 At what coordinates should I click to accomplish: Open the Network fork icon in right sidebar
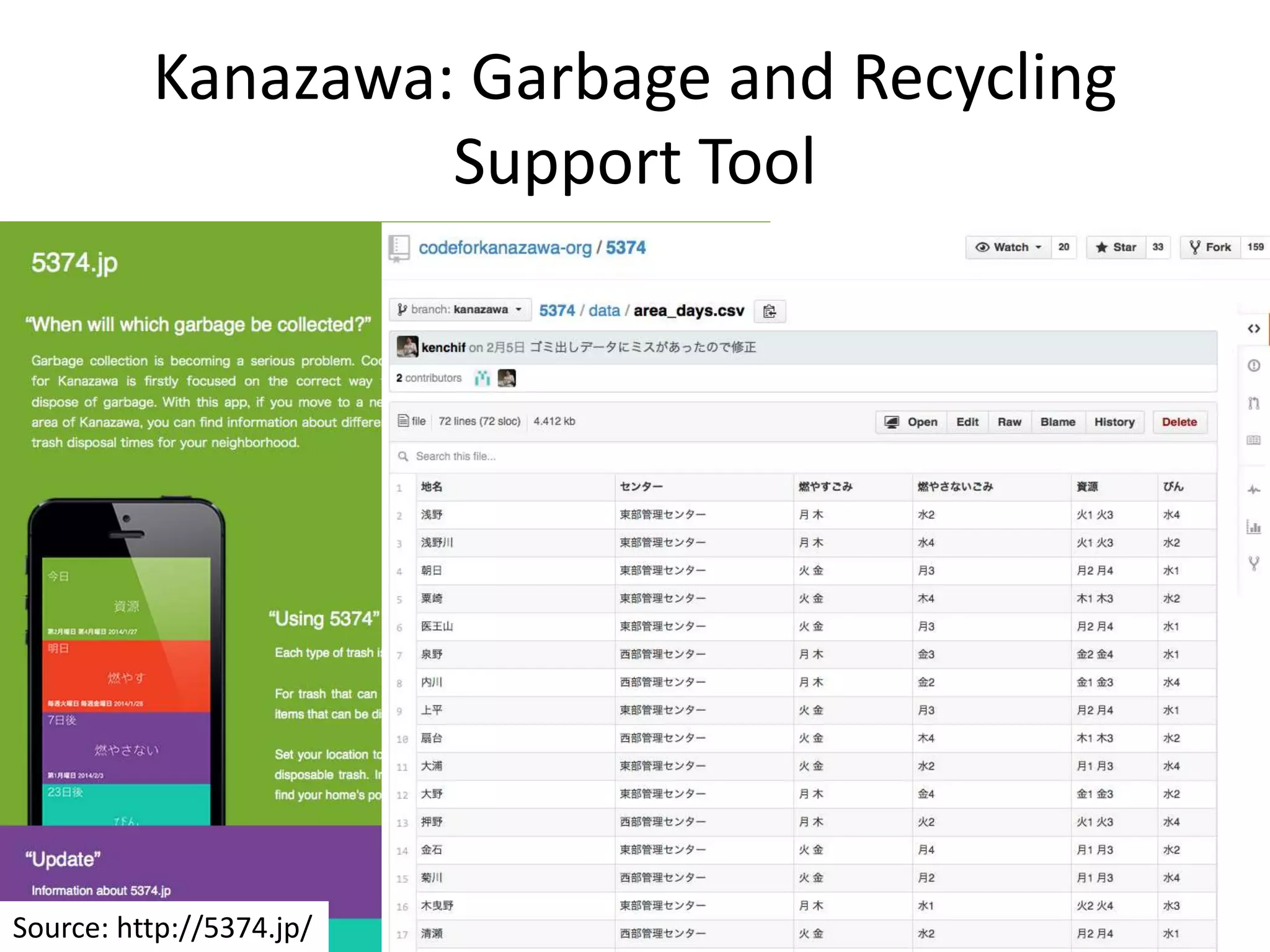(x=1254, y=563)
